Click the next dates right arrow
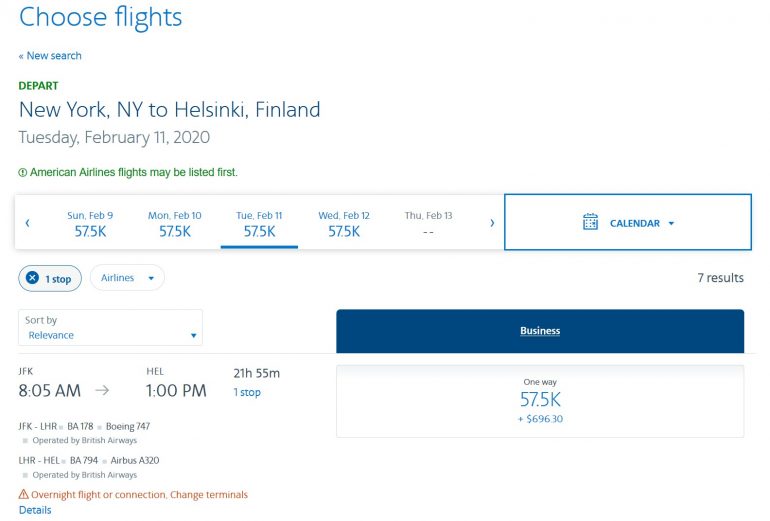Image resolution: width=770 pixels, height=521 pixels. click(x=492, y=223)
